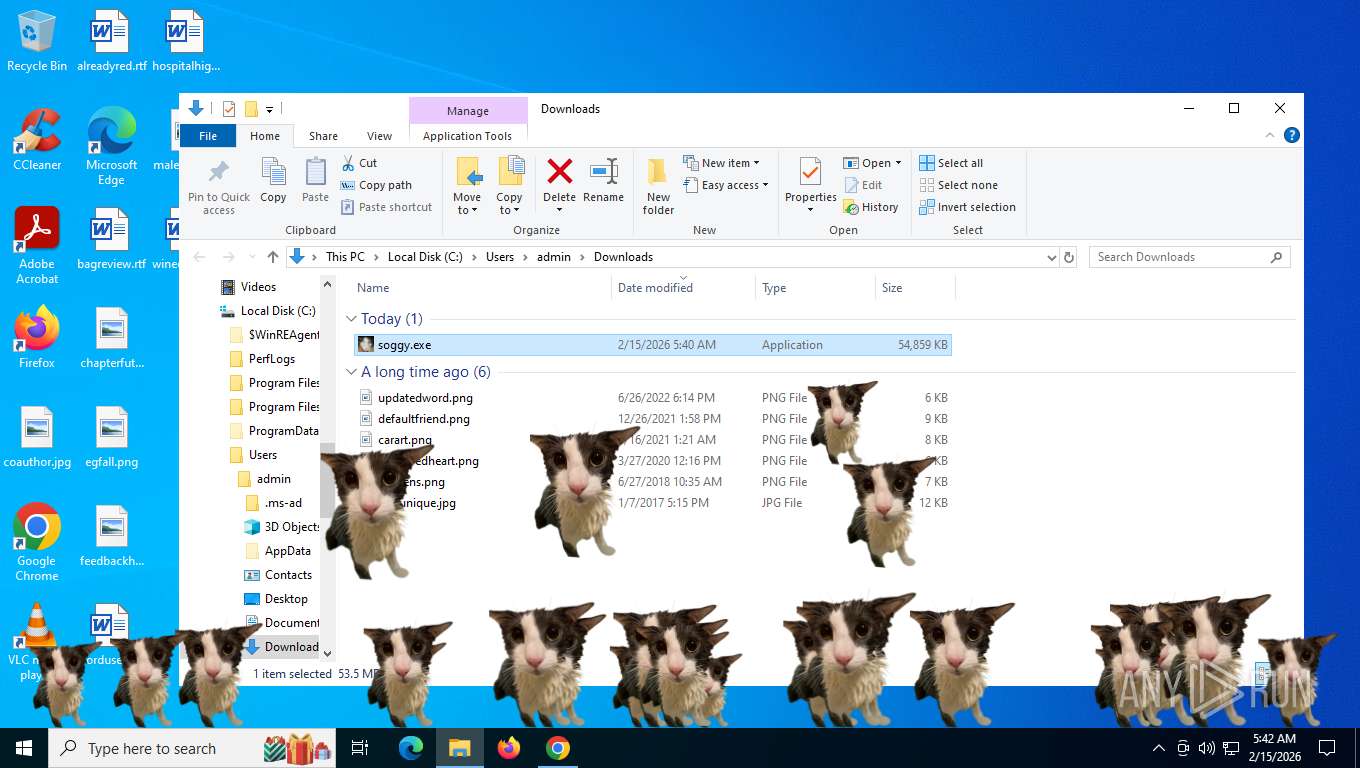Click the Manage contextual tab

tap(468, 111)
